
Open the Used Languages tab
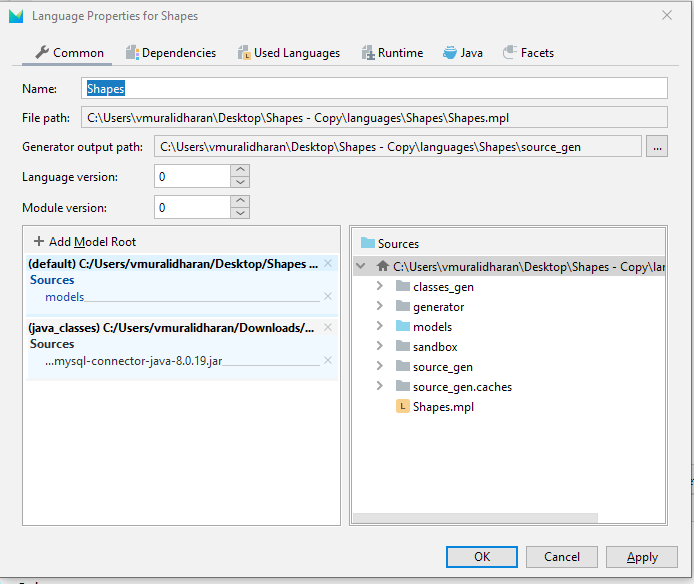pyautogui.click(x=289, y=53)
